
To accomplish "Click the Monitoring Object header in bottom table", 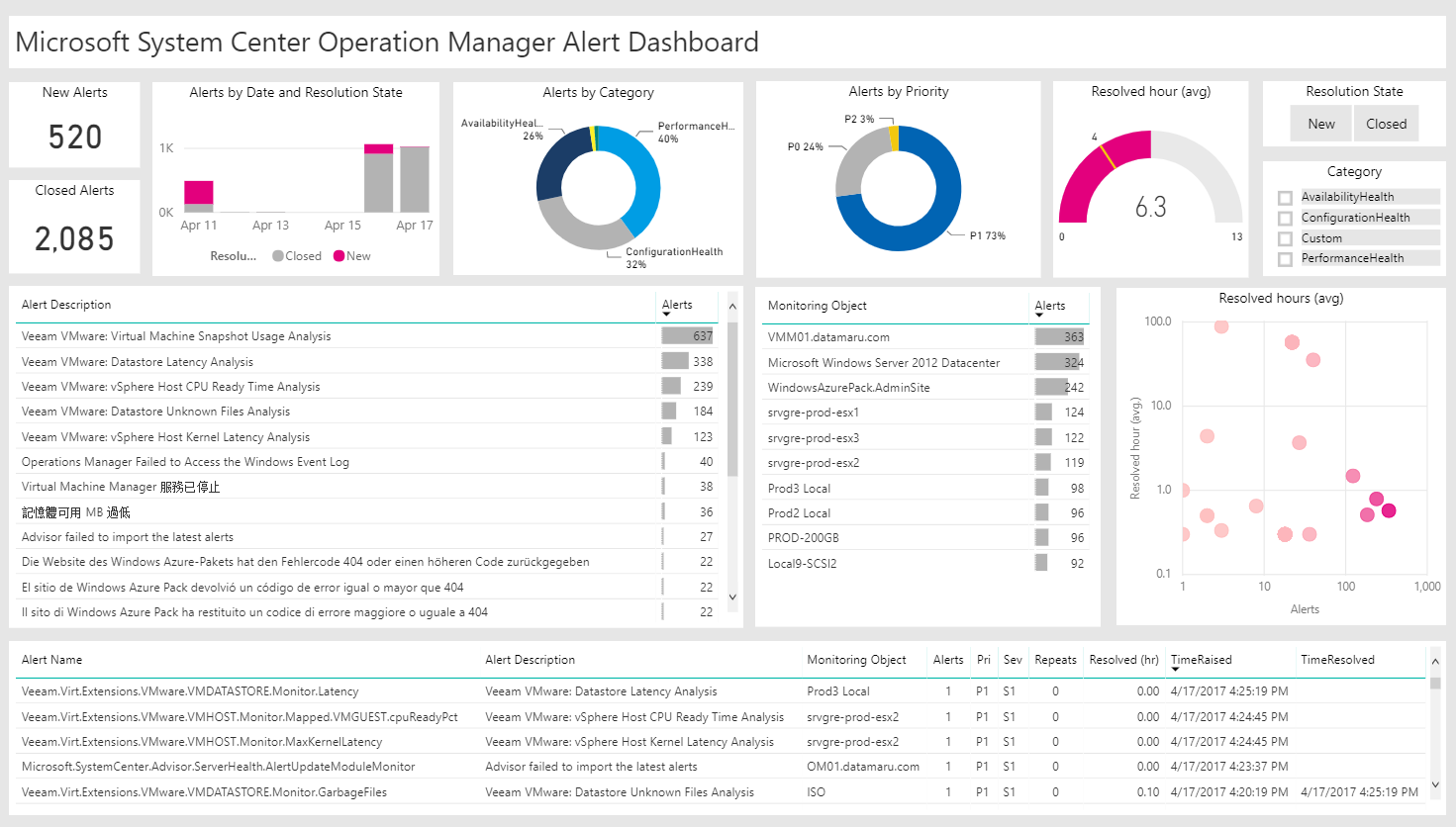I will 856,660.
